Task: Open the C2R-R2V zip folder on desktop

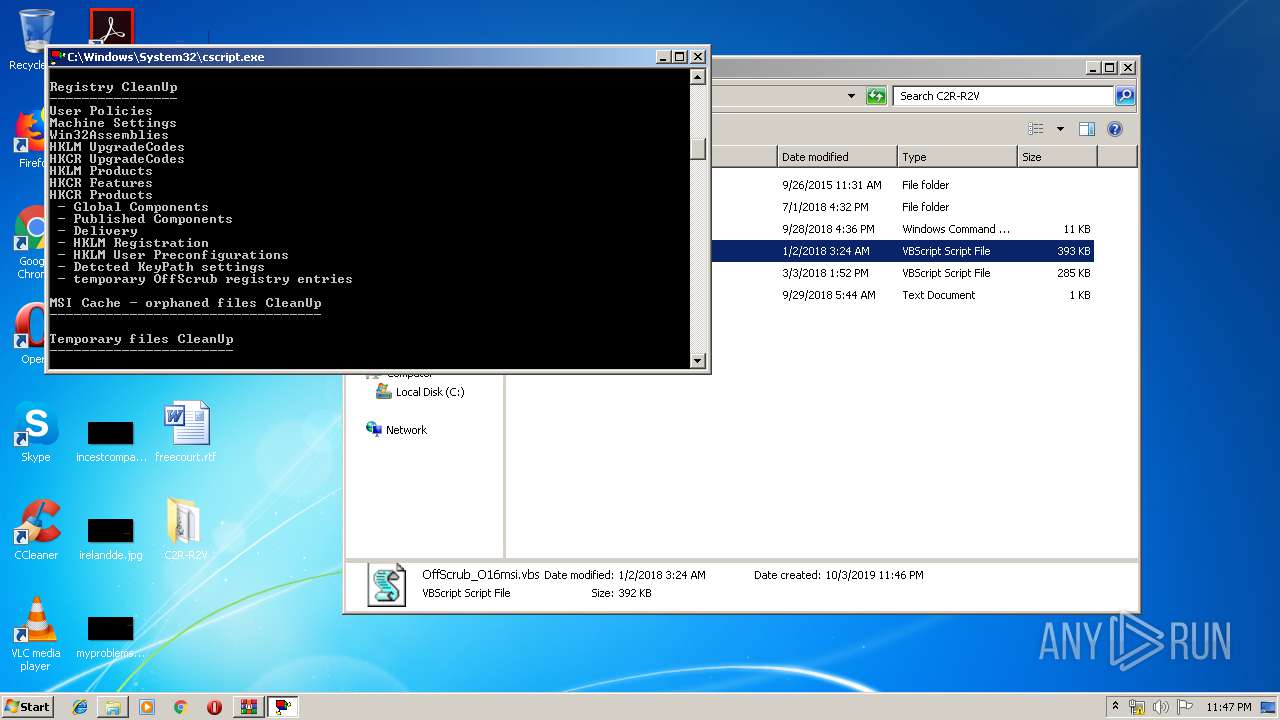Action: tap(186, 530)
